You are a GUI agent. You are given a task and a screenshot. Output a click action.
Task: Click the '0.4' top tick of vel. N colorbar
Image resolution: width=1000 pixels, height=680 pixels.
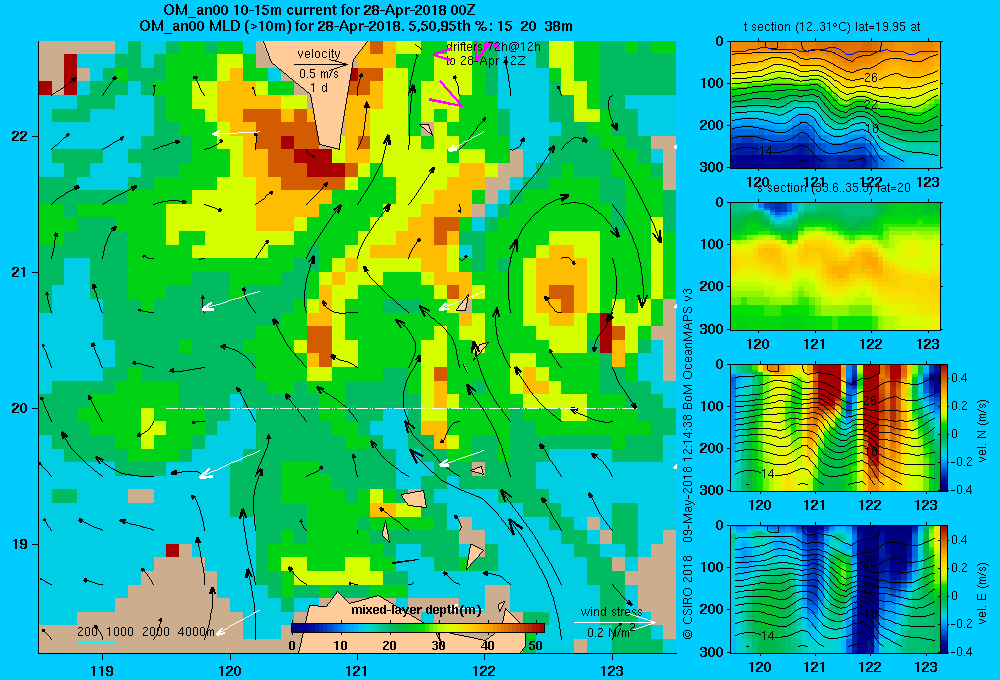point(959,378)
